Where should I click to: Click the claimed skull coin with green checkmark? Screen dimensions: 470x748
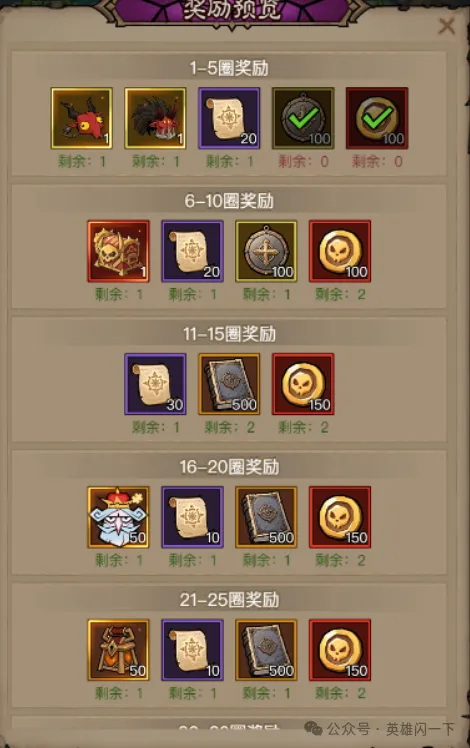point(377,118)
